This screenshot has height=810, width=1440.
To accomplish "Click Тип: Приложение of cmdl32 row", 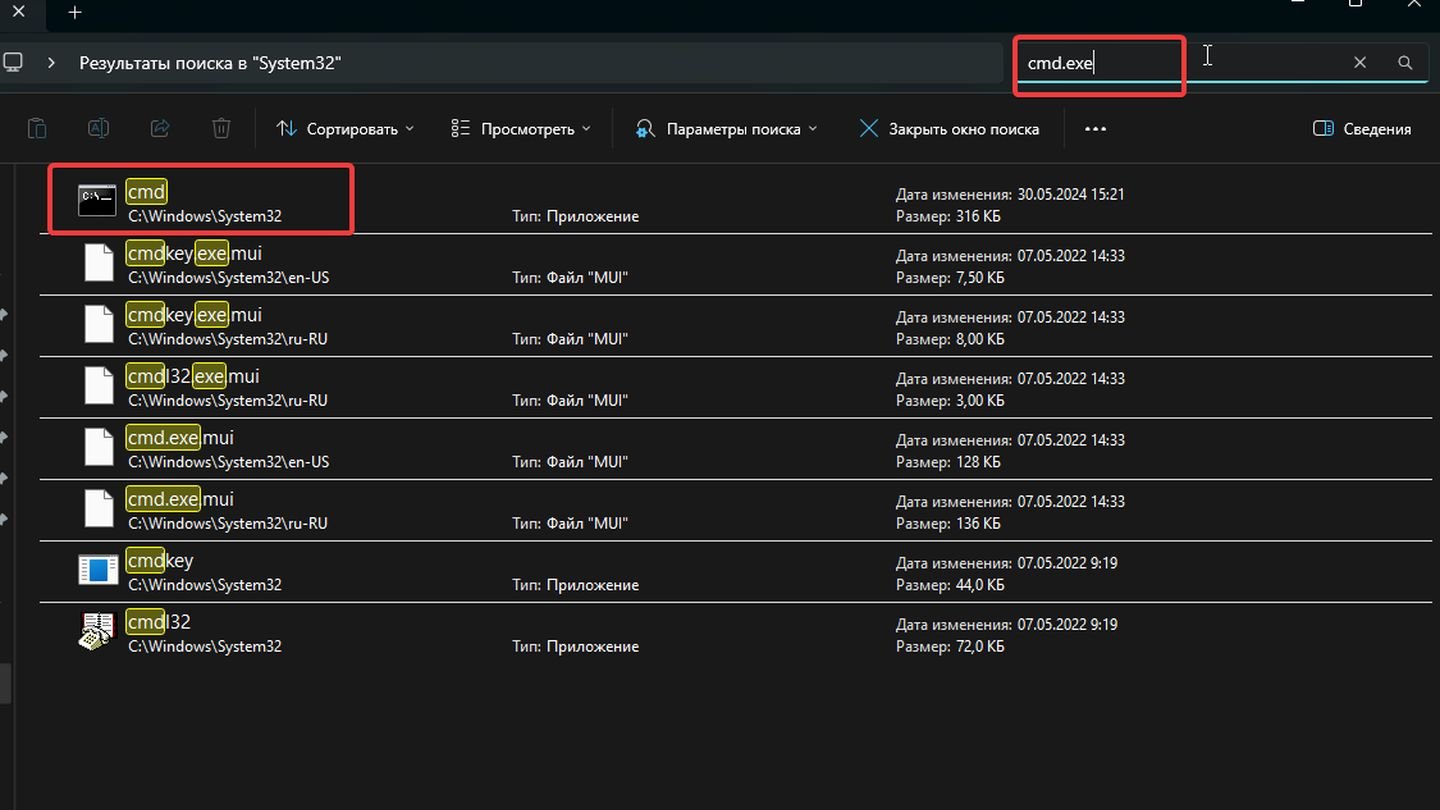I will point(575,646).
